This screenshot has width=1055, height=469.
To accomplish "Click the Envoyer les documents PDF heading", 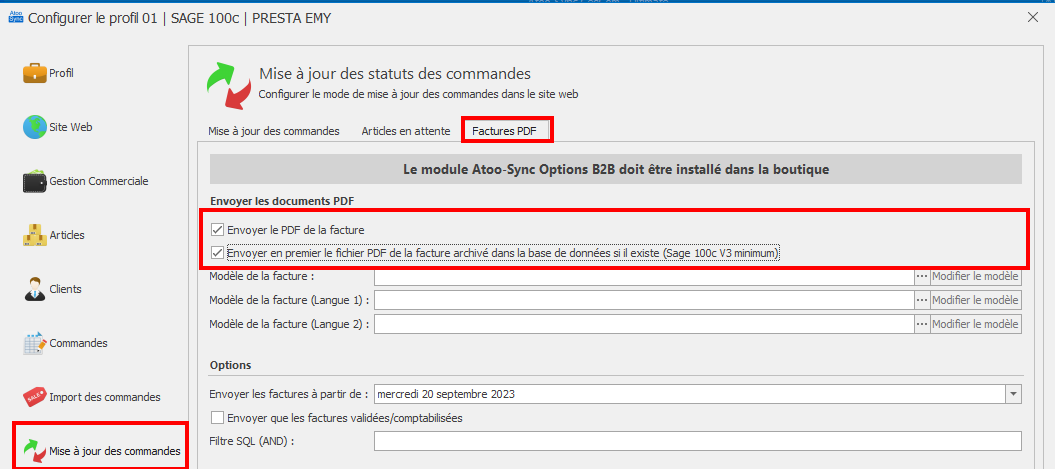I will tap(282, 201).
